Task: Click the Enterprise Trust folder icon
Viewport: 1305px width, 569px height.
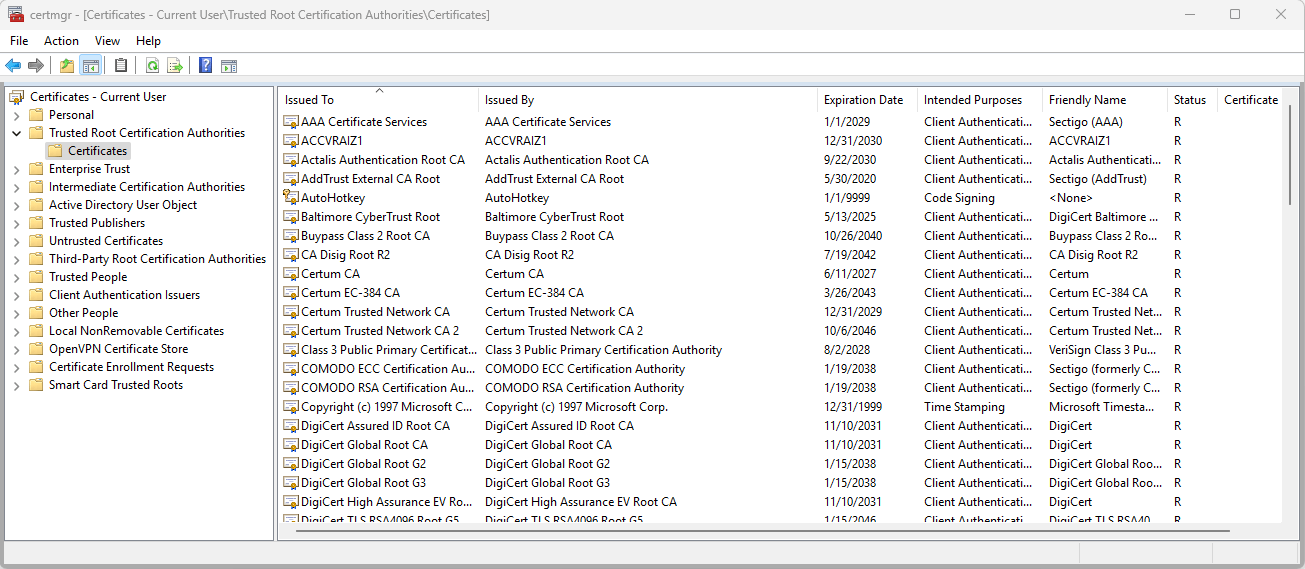Action: click(x=36, y=169)
